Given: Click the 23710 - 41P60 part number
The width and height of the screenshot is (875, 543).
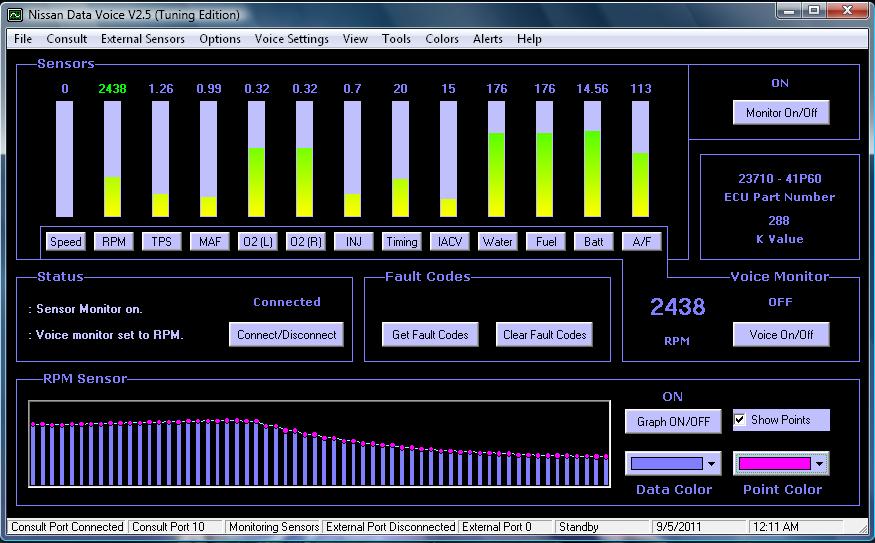Looking at the screenshot, I should coord(780,179).
